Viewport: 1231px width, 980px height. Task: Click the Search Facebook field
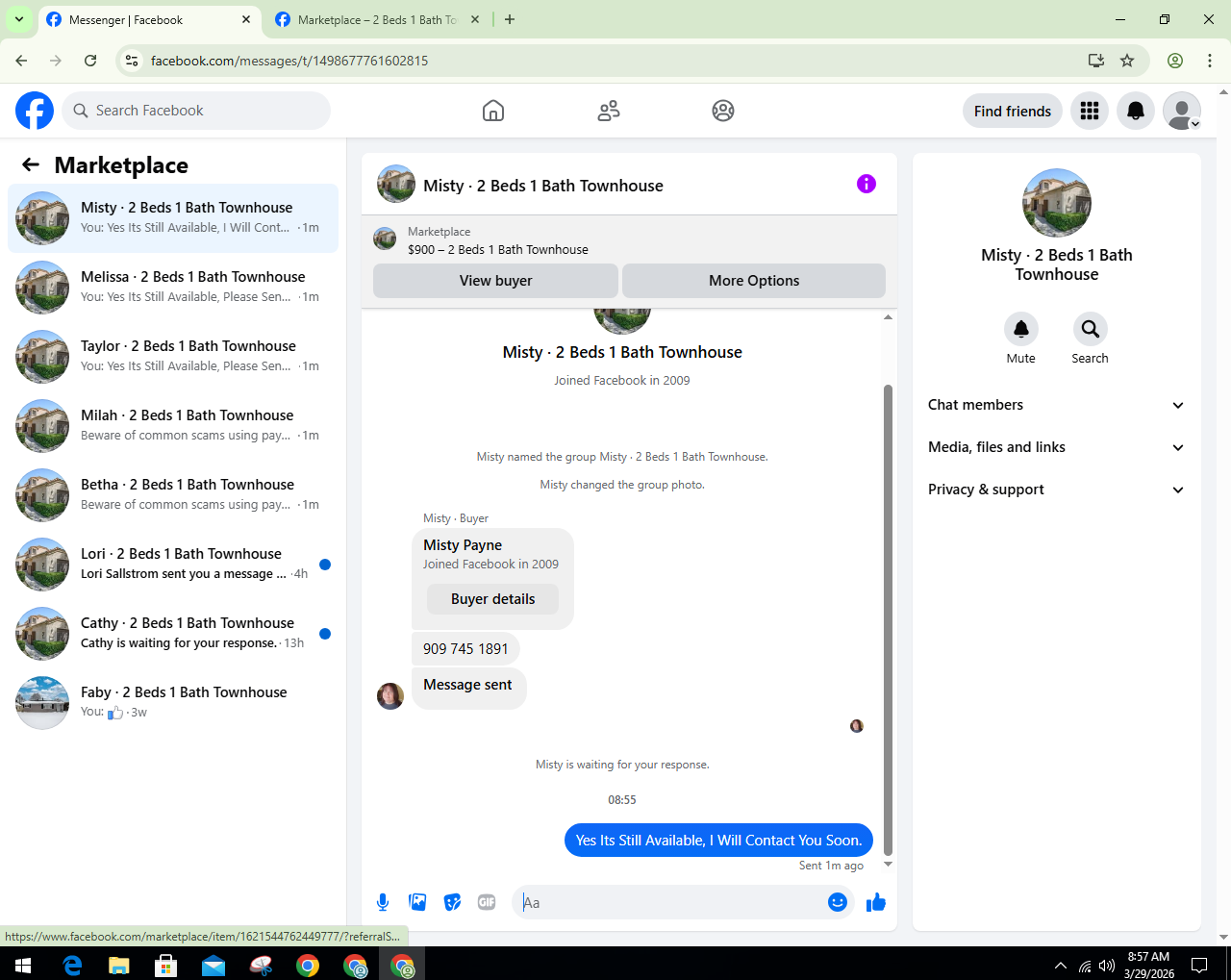(x=196, y=111)
